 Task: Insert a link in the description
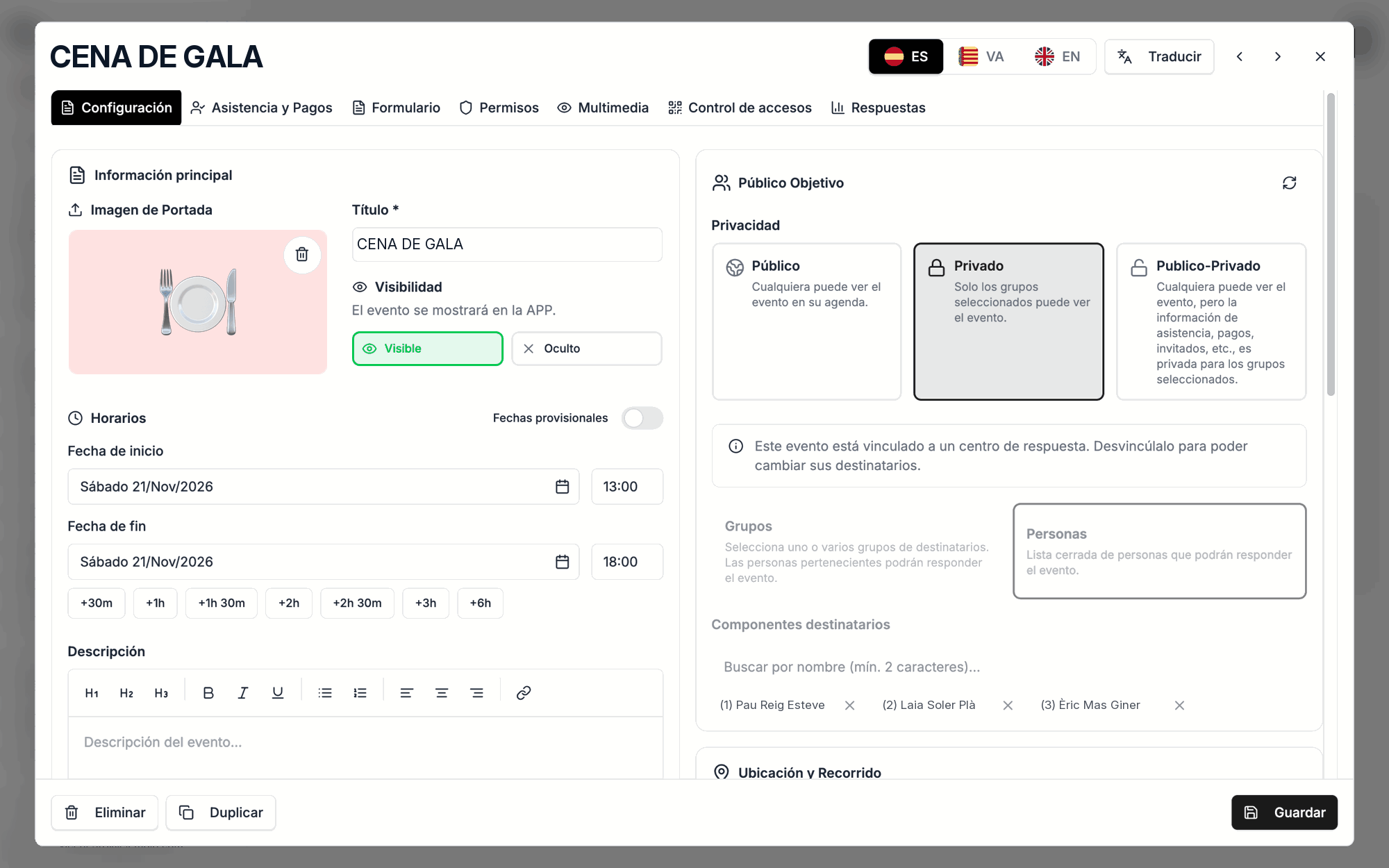coord(524,693)
